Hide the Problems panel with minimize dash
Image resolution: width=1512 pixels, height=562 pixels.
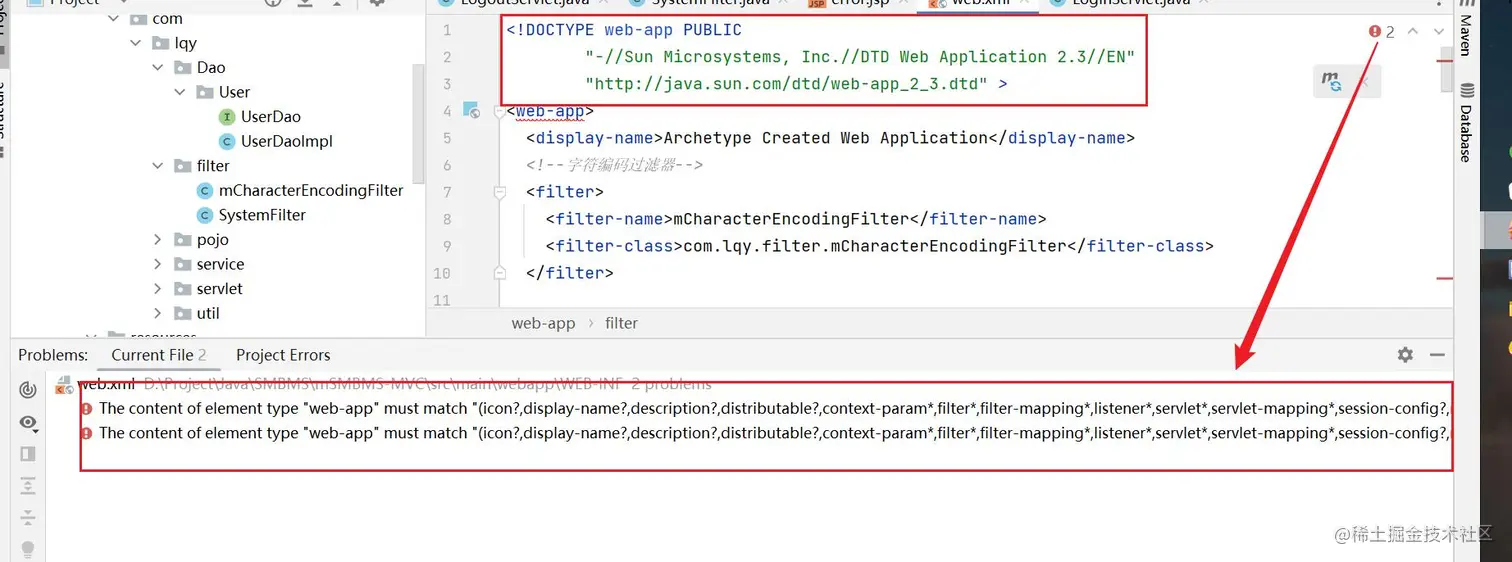[1437, 355]
